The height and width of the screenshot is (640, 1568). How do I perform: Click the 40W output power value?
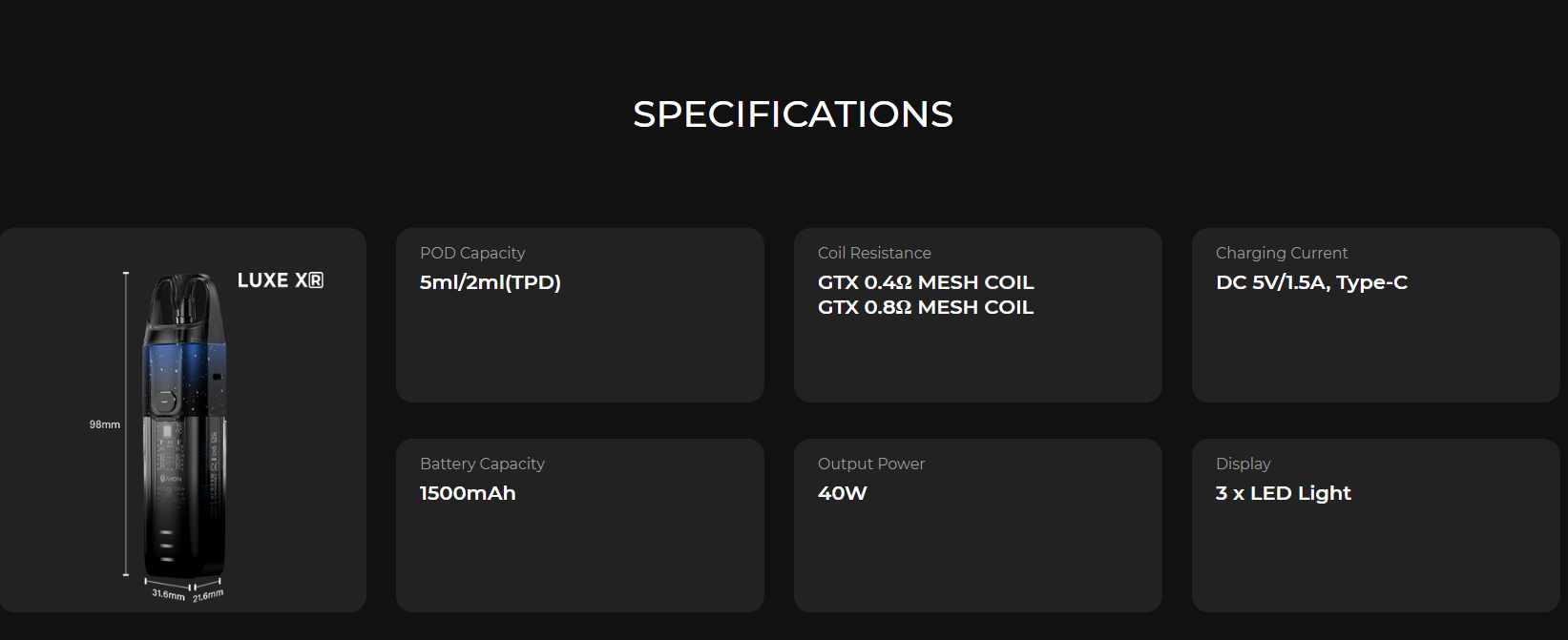[843, 493]
